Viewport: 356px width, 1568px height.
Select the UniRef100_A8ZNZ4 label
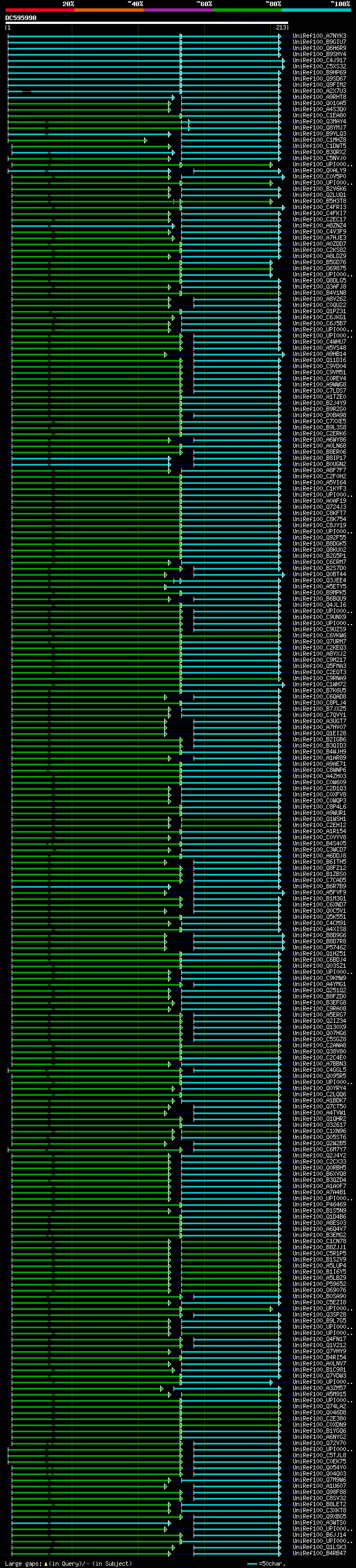coord(319,225)
